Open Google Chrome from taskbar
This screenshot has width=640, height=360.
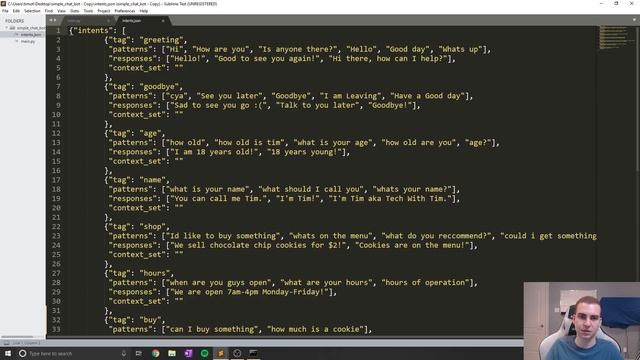156,353
